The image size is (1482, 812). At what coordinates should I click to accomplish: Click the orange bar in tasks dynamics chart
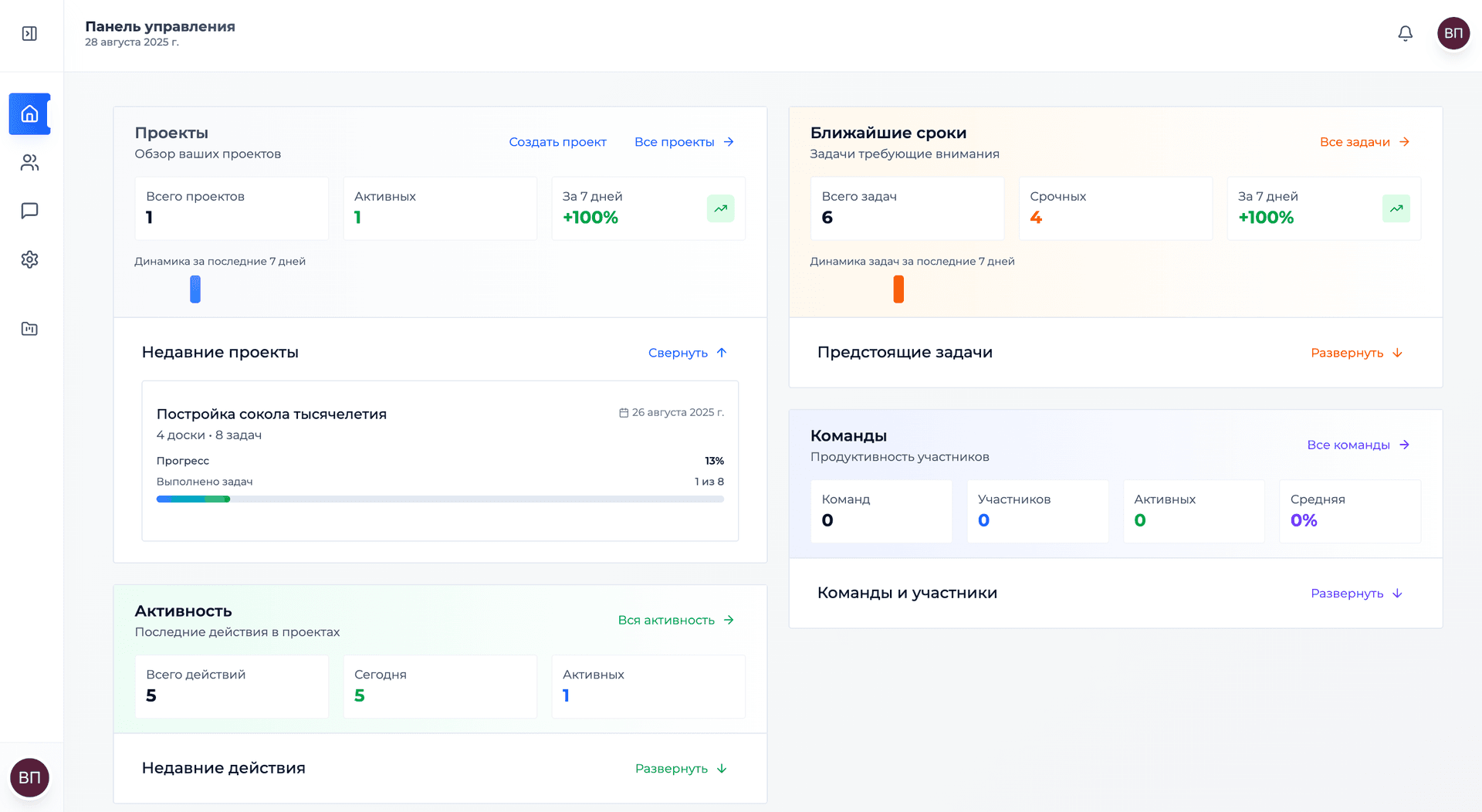click(x=898, y=289)
